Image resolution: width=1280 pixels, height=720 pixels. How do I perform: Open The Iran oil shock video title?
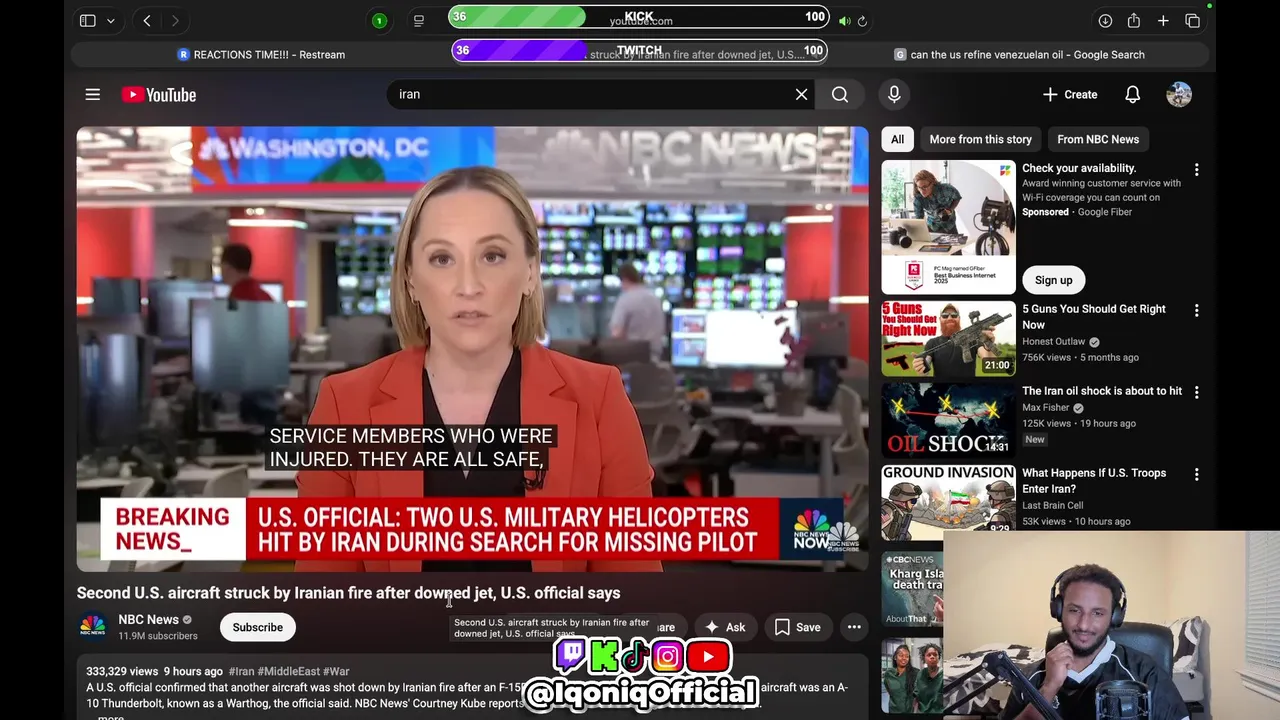1102,391
